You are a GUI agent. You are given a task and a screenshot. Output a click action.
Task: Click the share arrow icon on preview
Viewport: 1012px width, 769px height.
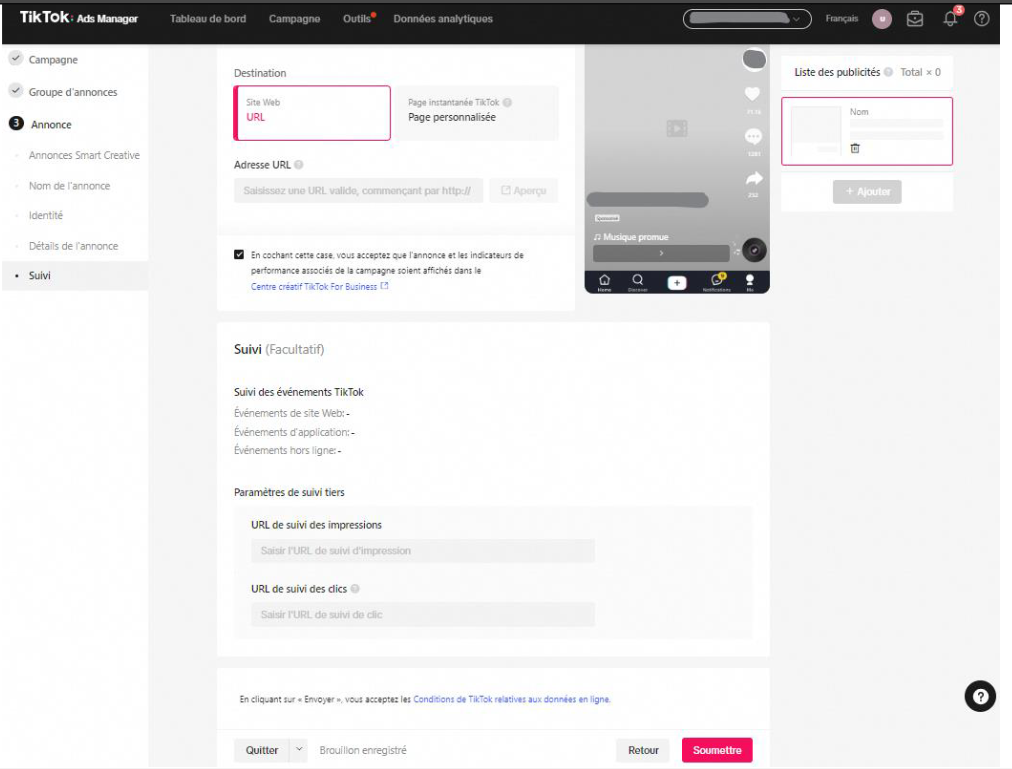(753, 179)
